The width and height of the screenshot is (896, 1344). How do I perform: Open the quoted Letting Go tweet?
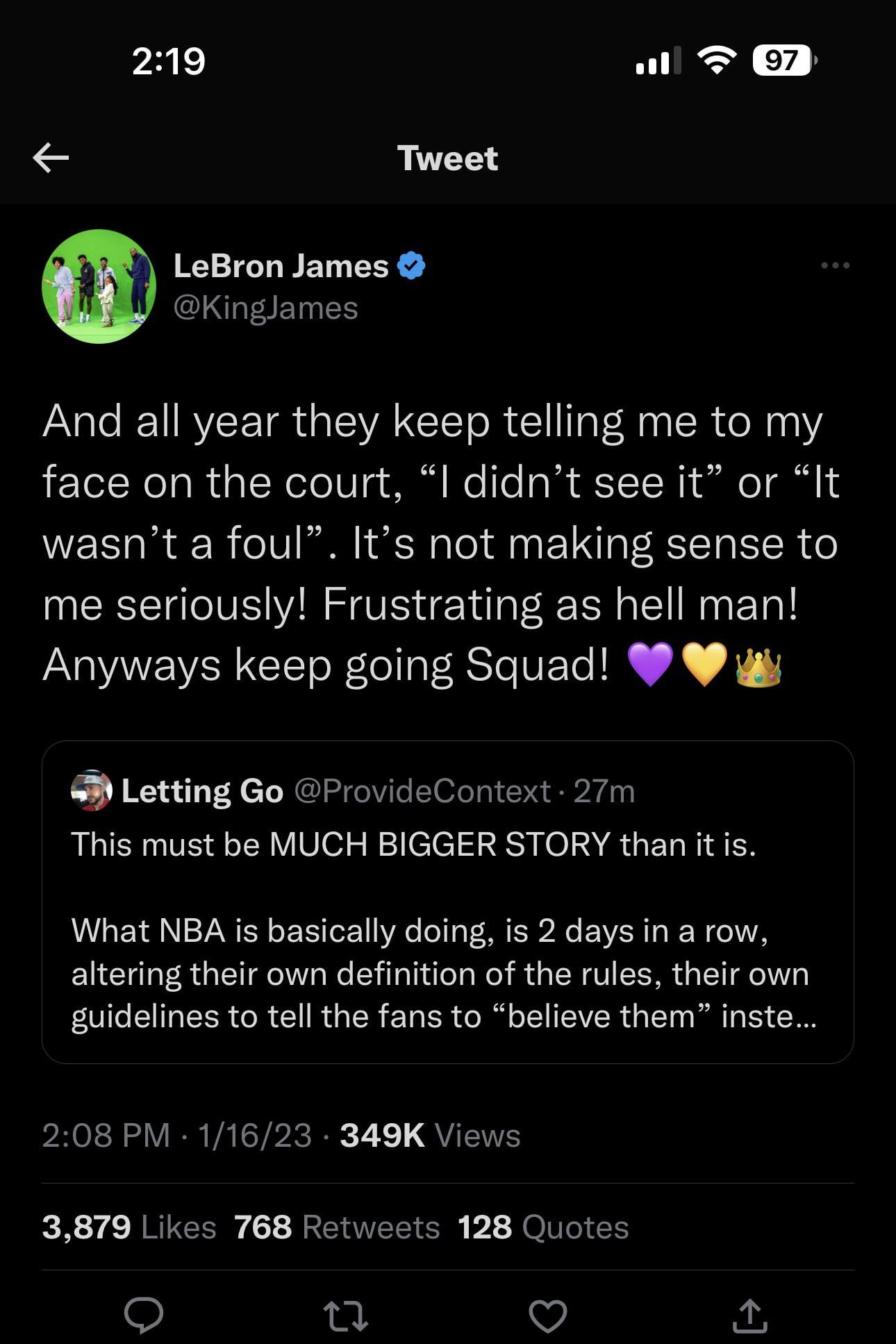tap(447, 931)
